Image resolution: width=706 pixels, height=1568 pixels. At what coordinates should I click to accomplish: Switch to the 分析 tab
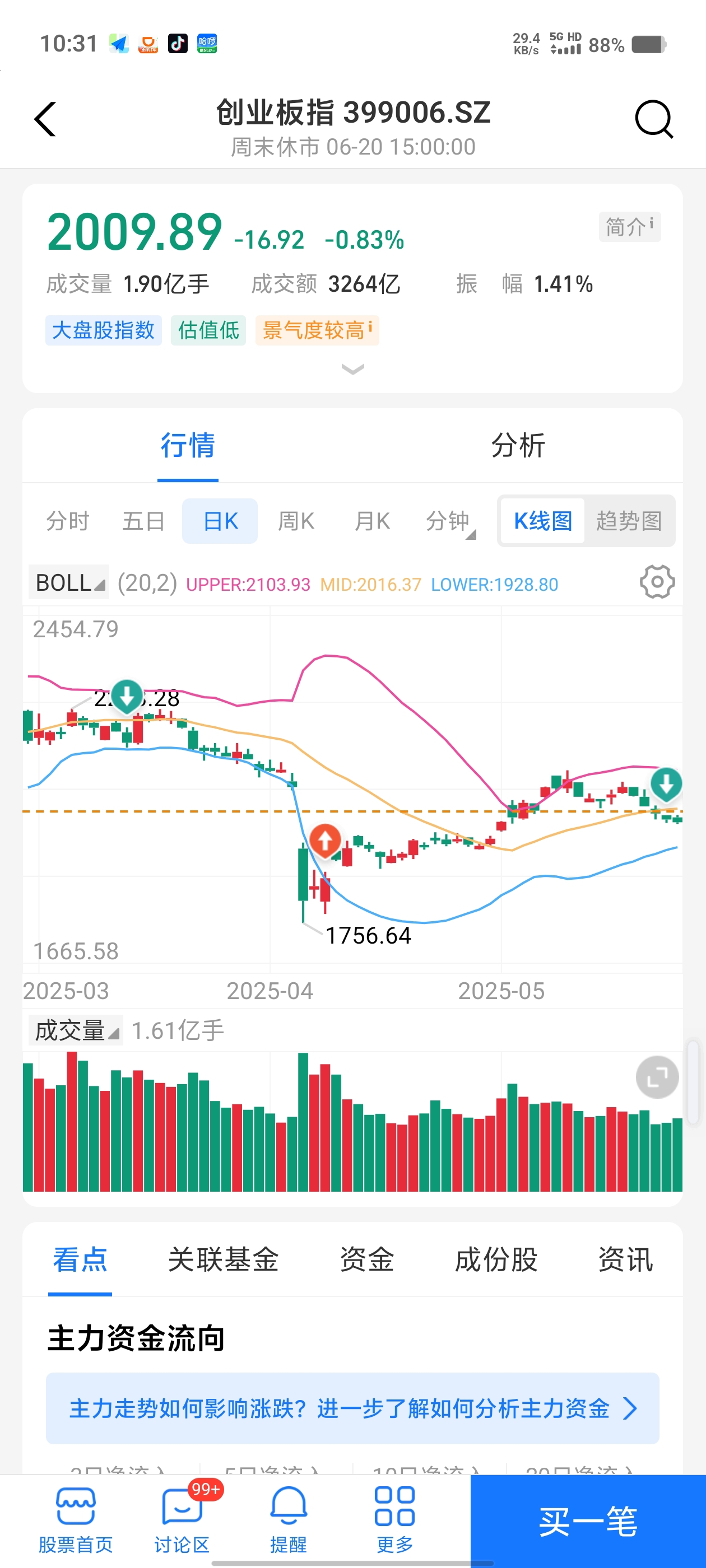tap(518, 445)
